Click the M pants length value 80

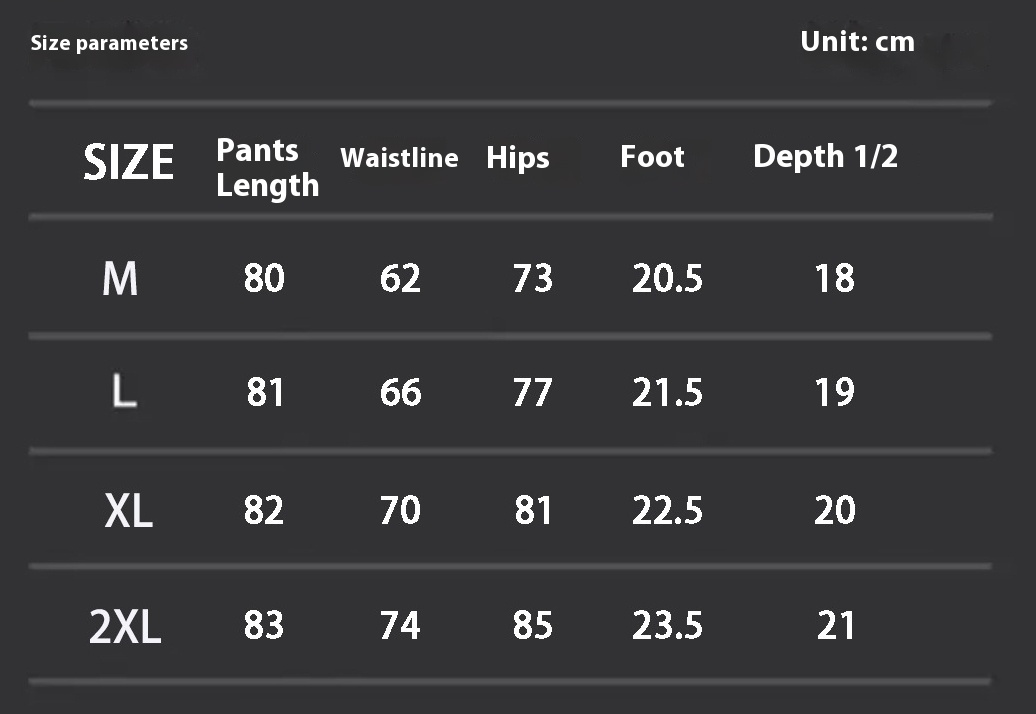click(264, 278)
